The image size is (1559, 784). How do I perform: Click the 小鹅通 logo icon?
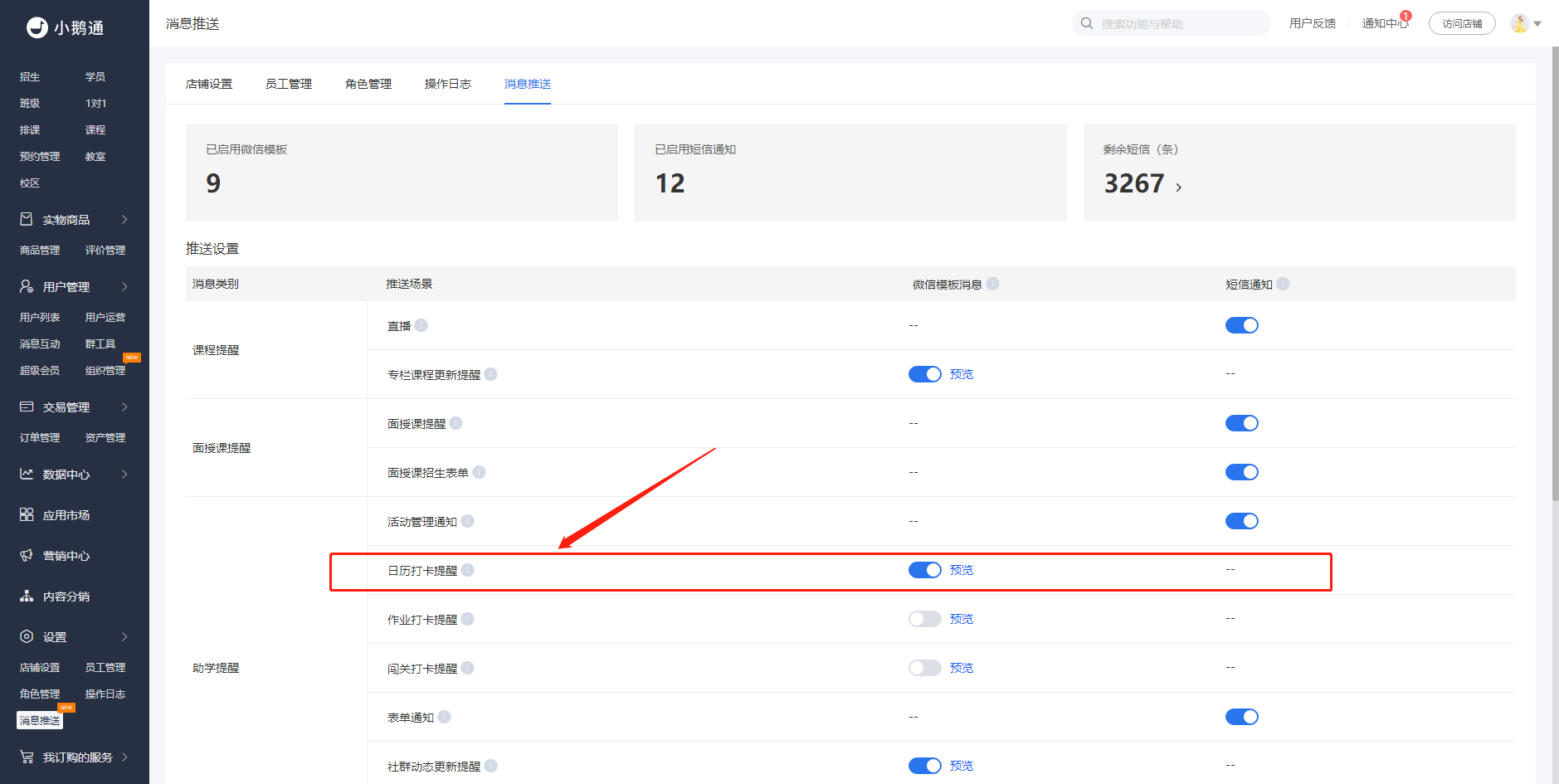tap(37, 27)
